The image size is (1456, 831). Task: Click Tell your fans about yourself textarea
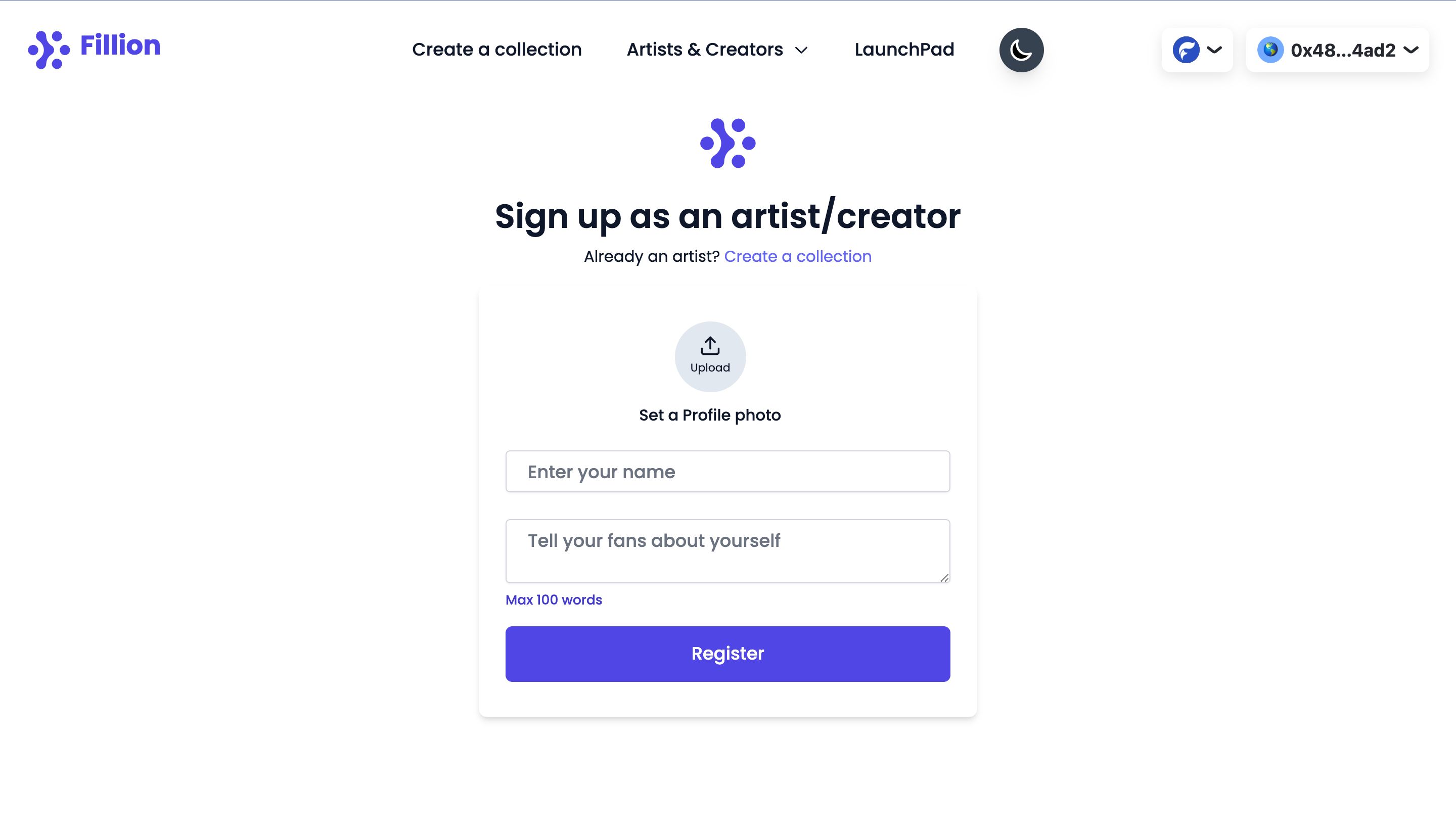728,551
